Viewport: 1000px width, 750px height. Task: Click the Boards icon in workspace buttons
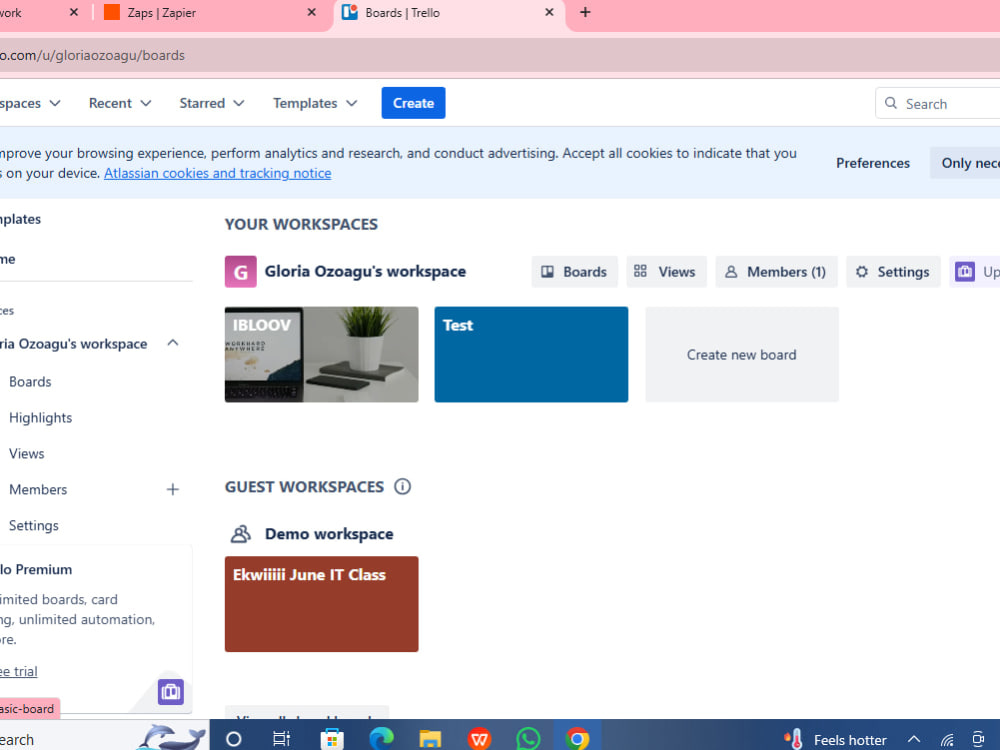pos(547,272)
